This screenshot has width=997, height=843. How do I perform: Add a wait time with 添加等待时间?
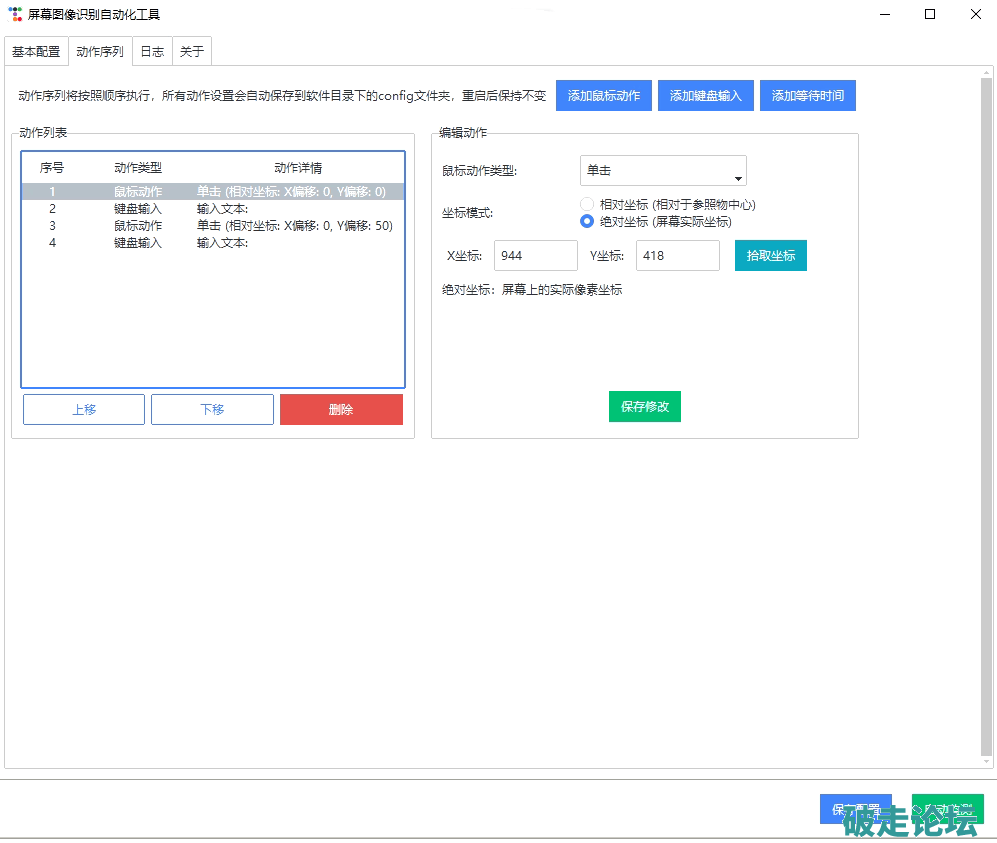click(808, 96)
